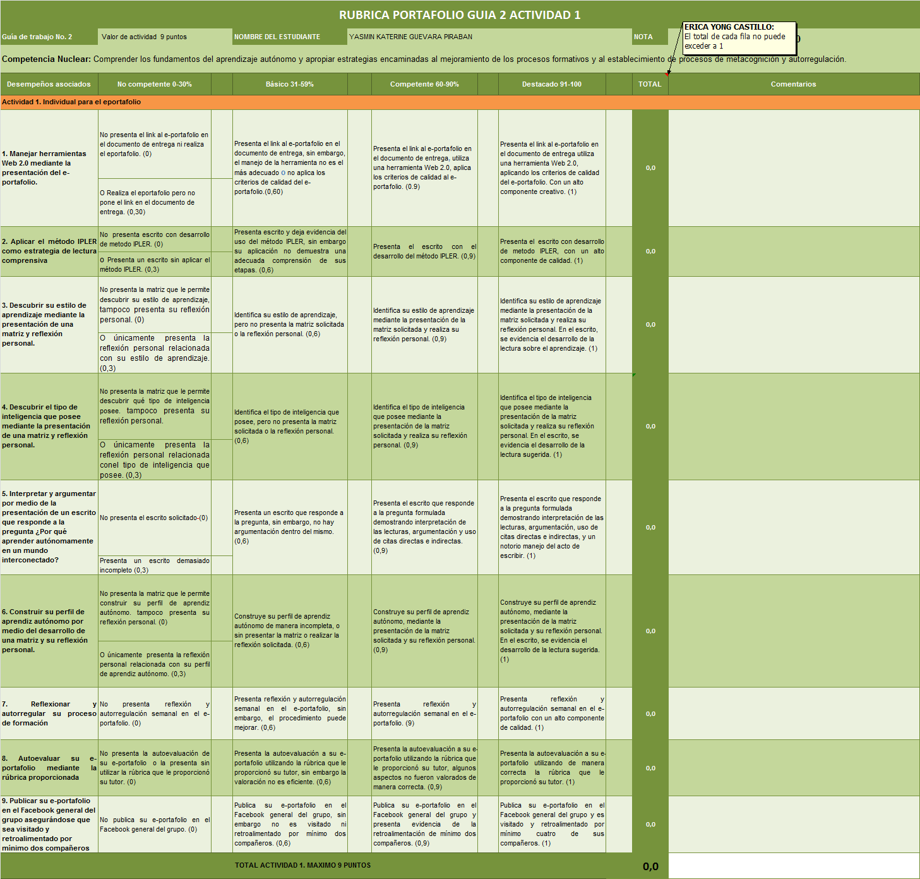Click the TOTAL column header
Image resolution: width=920 pixels, height=879 pixels.
[650, 84]
